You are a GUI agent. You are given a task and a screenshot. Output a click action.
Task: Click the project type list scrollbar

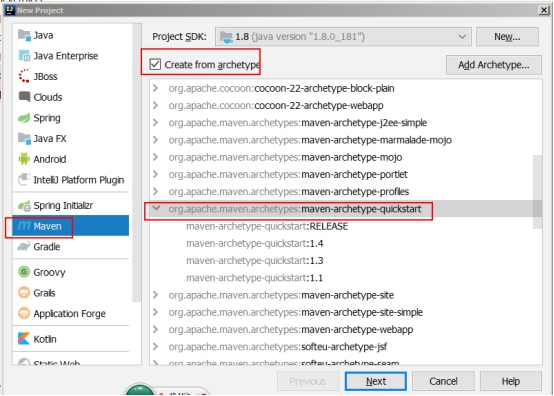[x=137, y=162]
